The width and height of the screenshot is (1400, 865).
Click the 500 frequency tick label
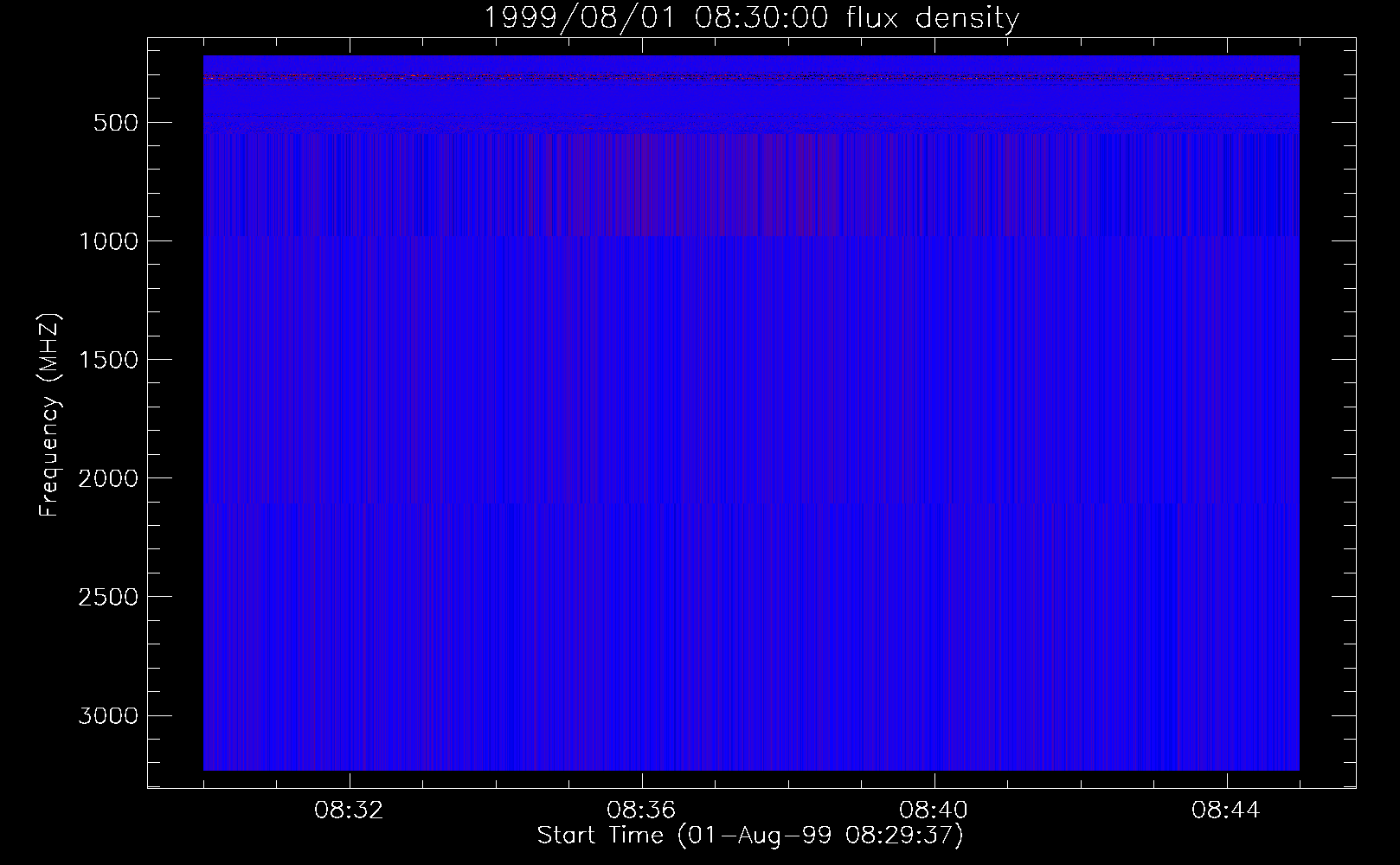pos(116,123)
